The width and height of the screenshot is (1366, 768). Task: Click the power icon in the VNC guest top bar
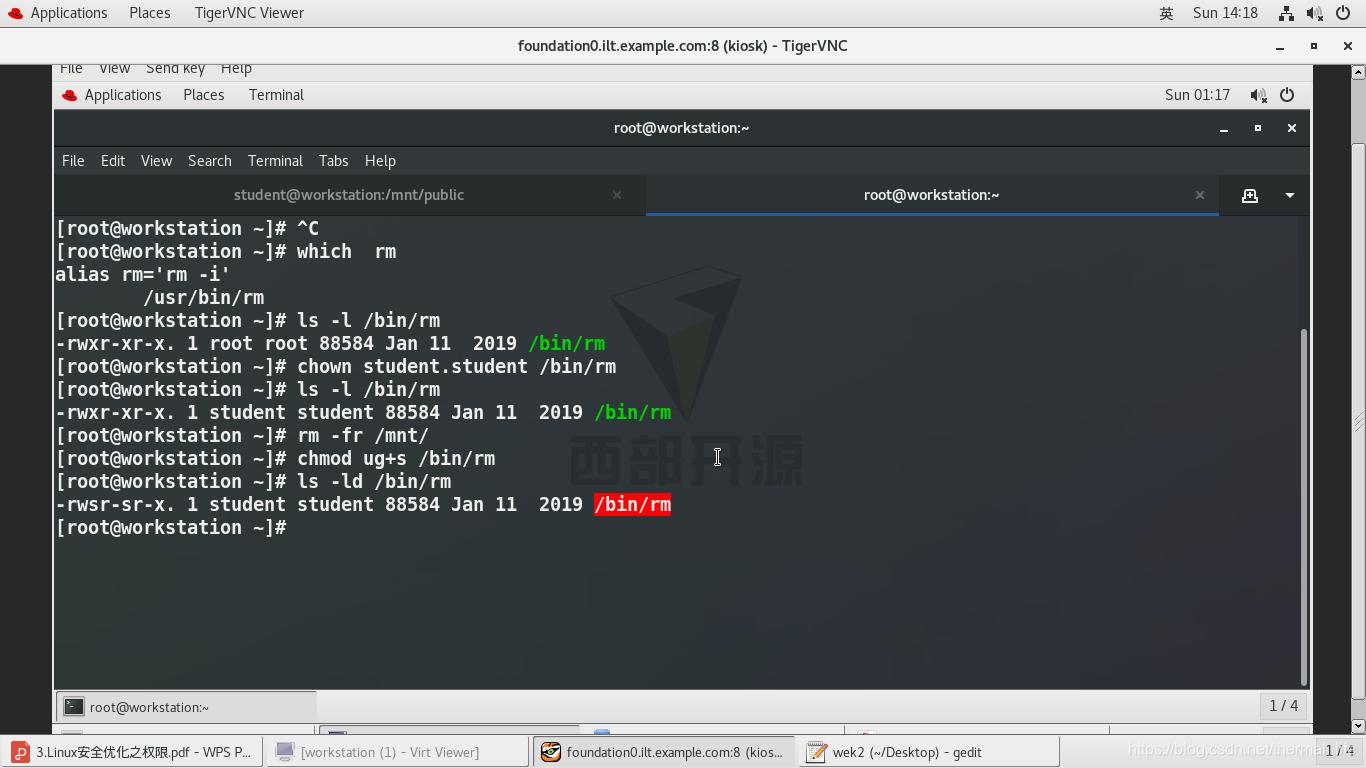[1287, 95]
